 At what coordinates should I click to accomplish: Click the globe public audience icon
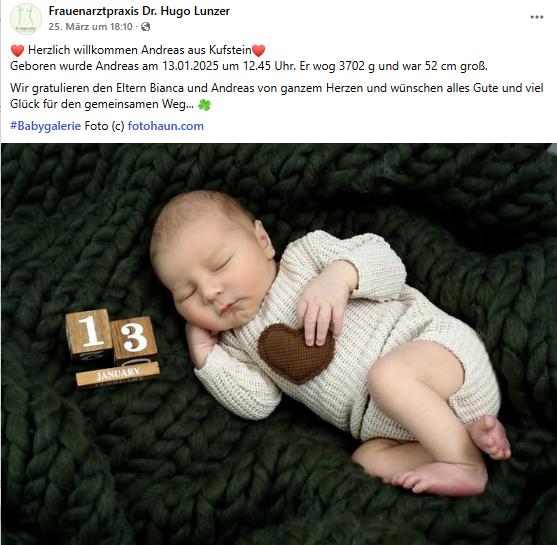(145, 27)
